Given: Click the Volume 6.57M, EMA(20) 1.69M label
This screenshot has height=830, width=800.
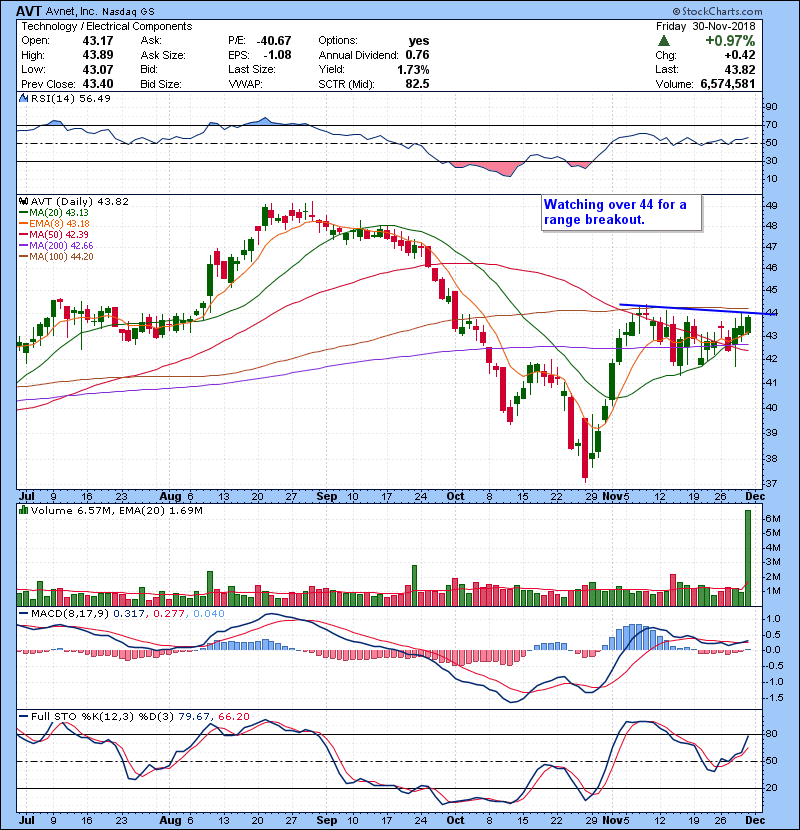Looking at the screenshot, I should [x=117, y=510].
